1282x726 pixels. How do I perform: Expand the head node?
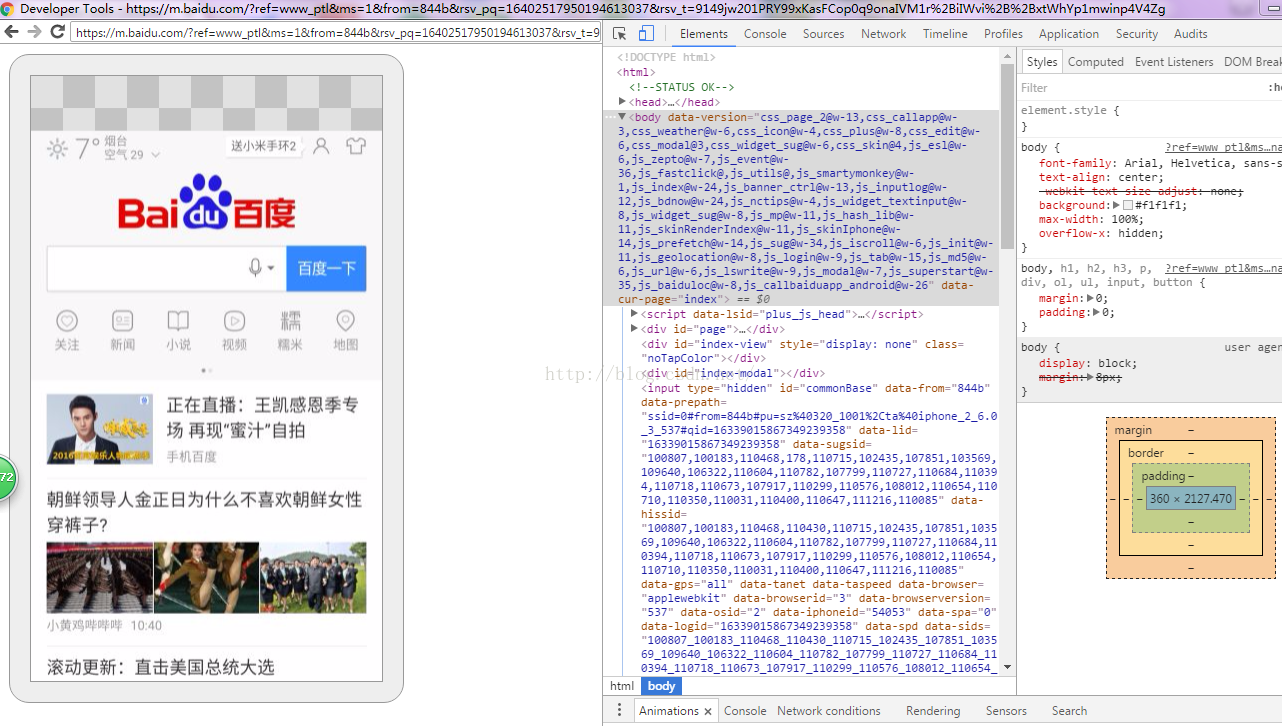pyautogui.click(x=623, y=101)
